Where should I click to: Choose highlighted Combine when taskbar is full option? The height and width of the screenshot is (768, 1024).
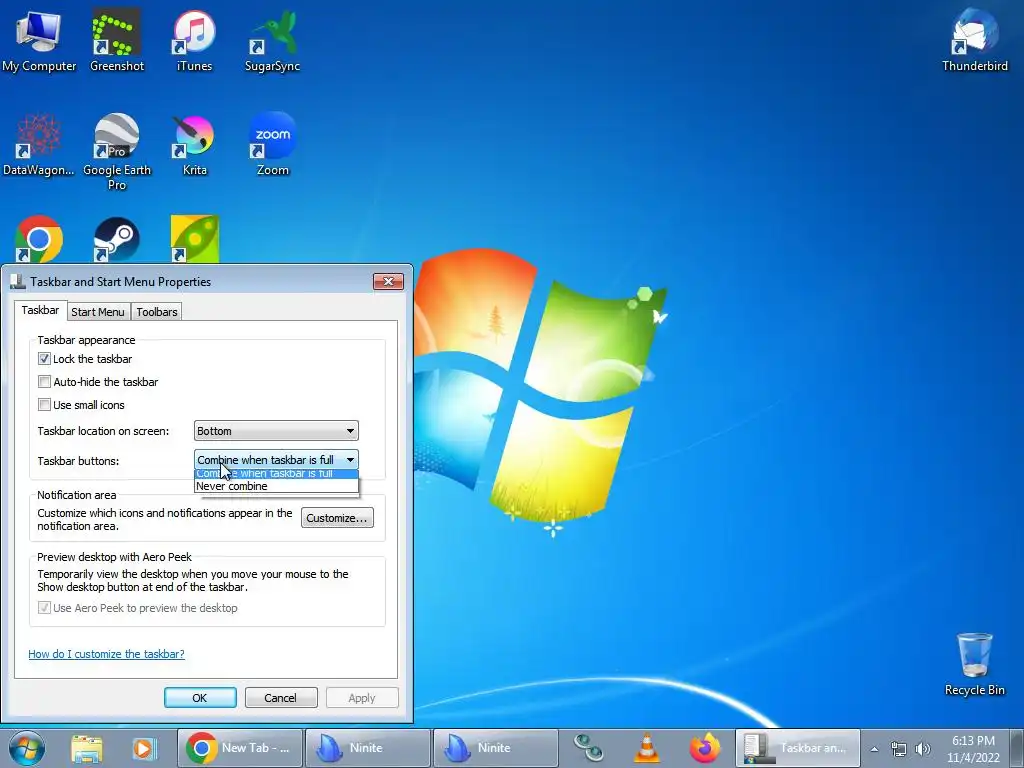coord(276,474)
